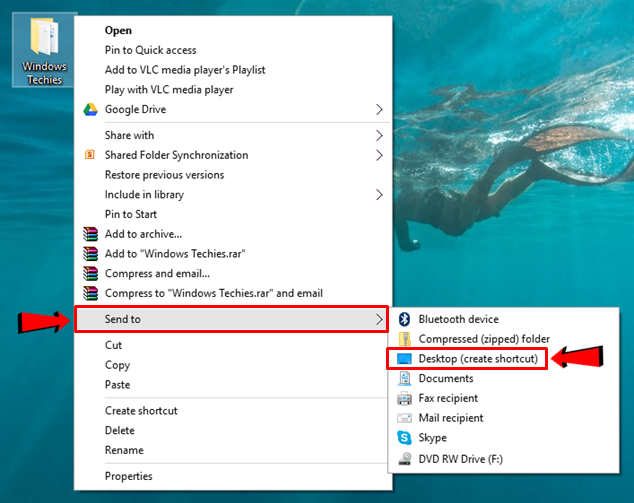
Task: Click the Bluetooth device icon
Action: coord(404,319)
